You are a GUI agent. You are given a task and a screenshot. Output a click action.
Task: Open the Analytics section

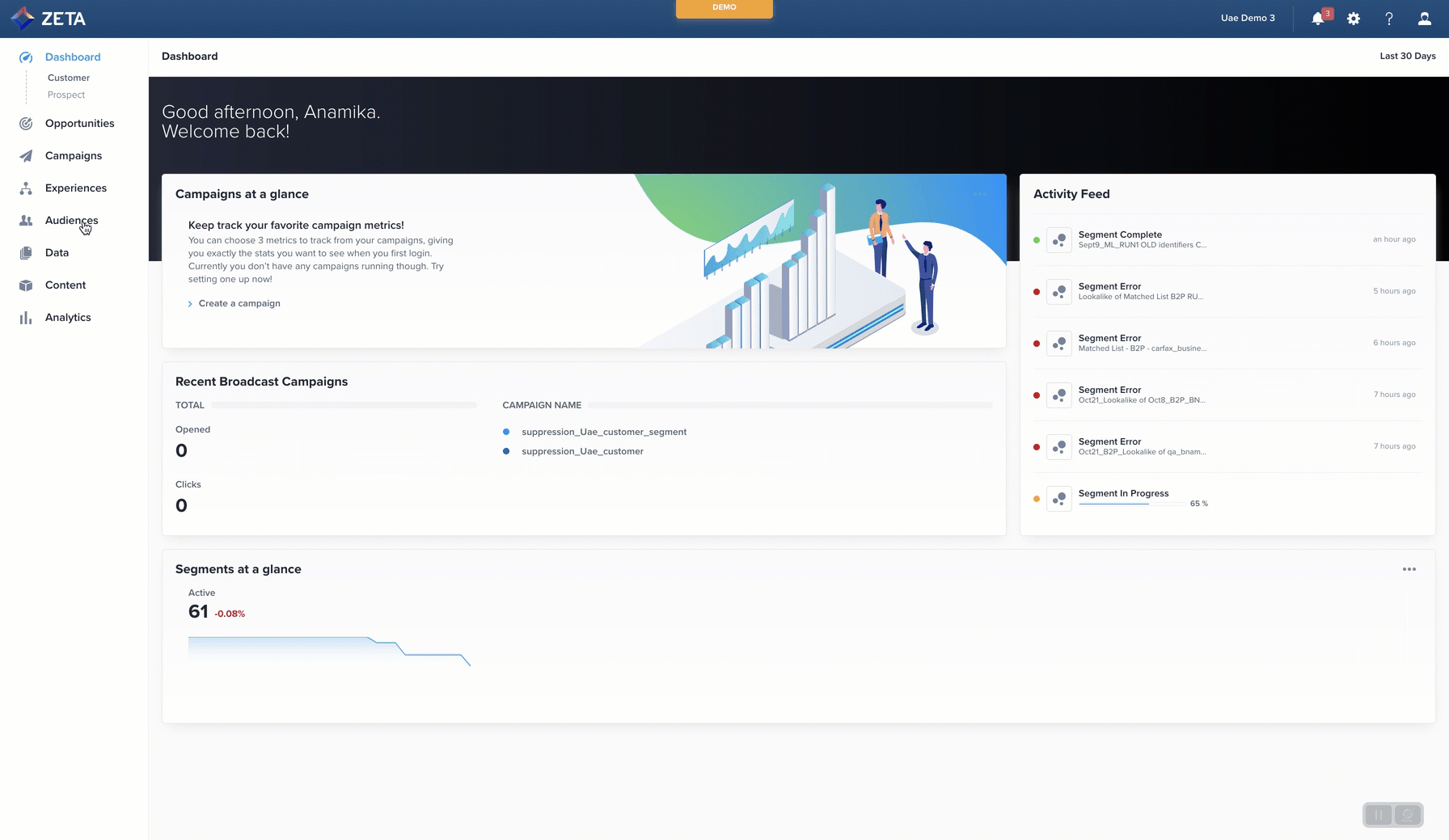tap(68, 317)
